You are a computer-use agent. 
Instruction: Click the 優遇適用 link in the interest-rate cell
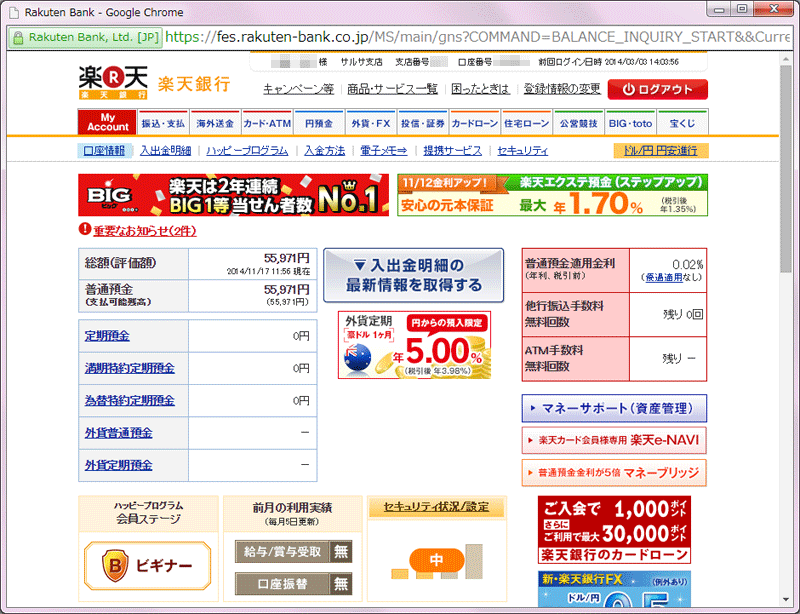(664, 277)
